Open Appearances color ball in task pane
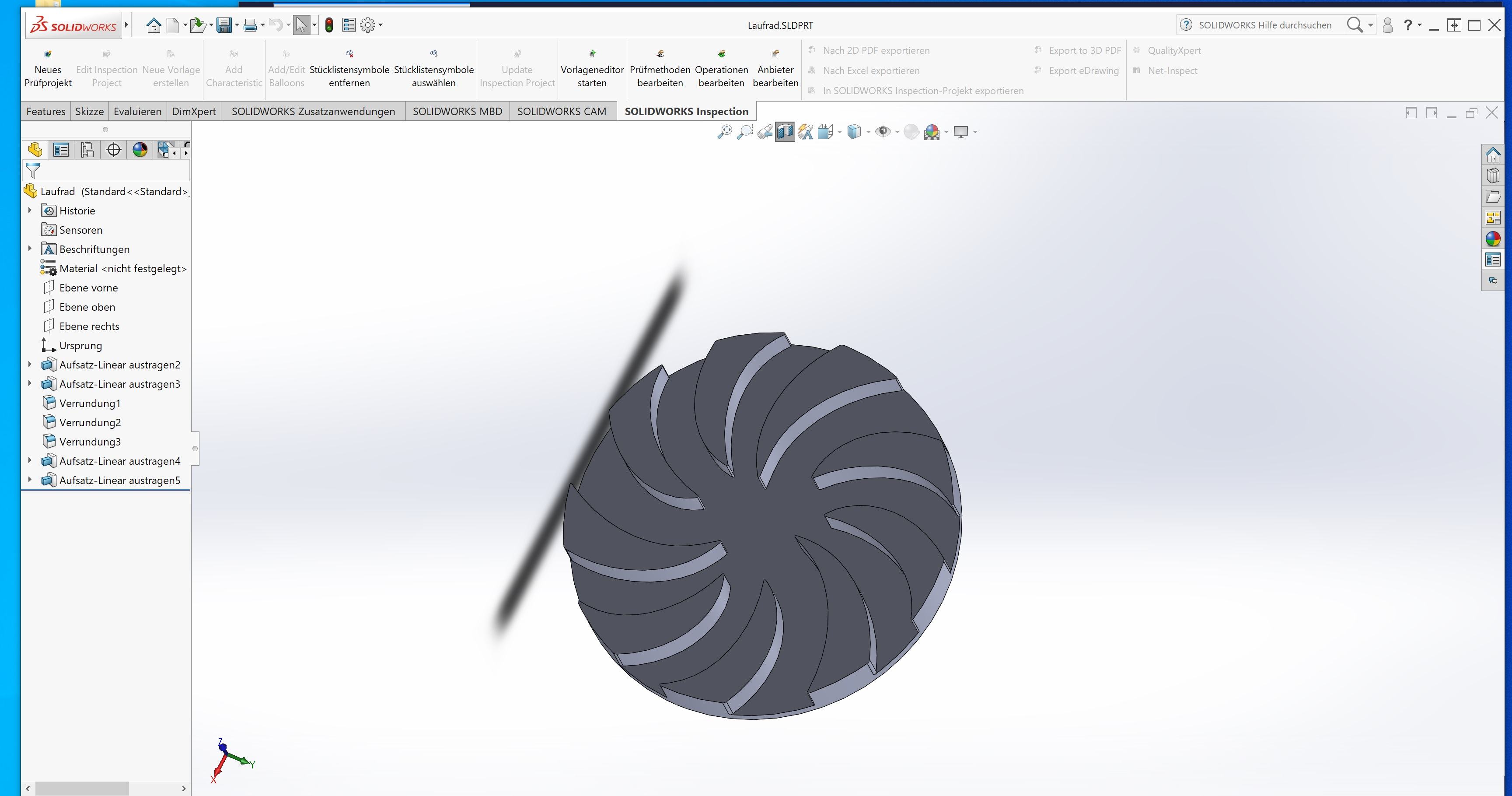The image size is (1512, 796). tap(1493, 239)
